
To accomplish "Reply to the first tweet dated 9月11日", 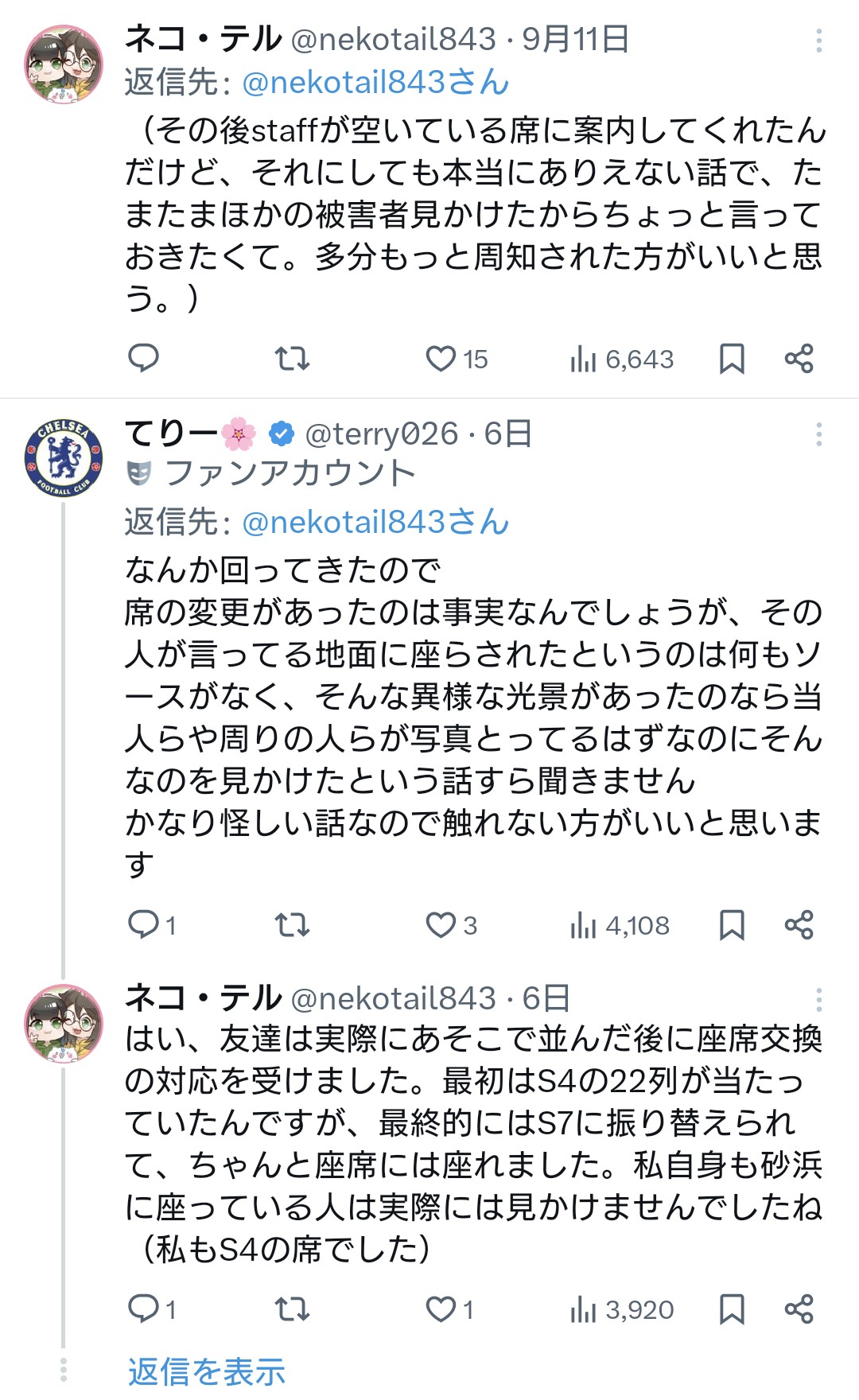I will click(144, 359).
